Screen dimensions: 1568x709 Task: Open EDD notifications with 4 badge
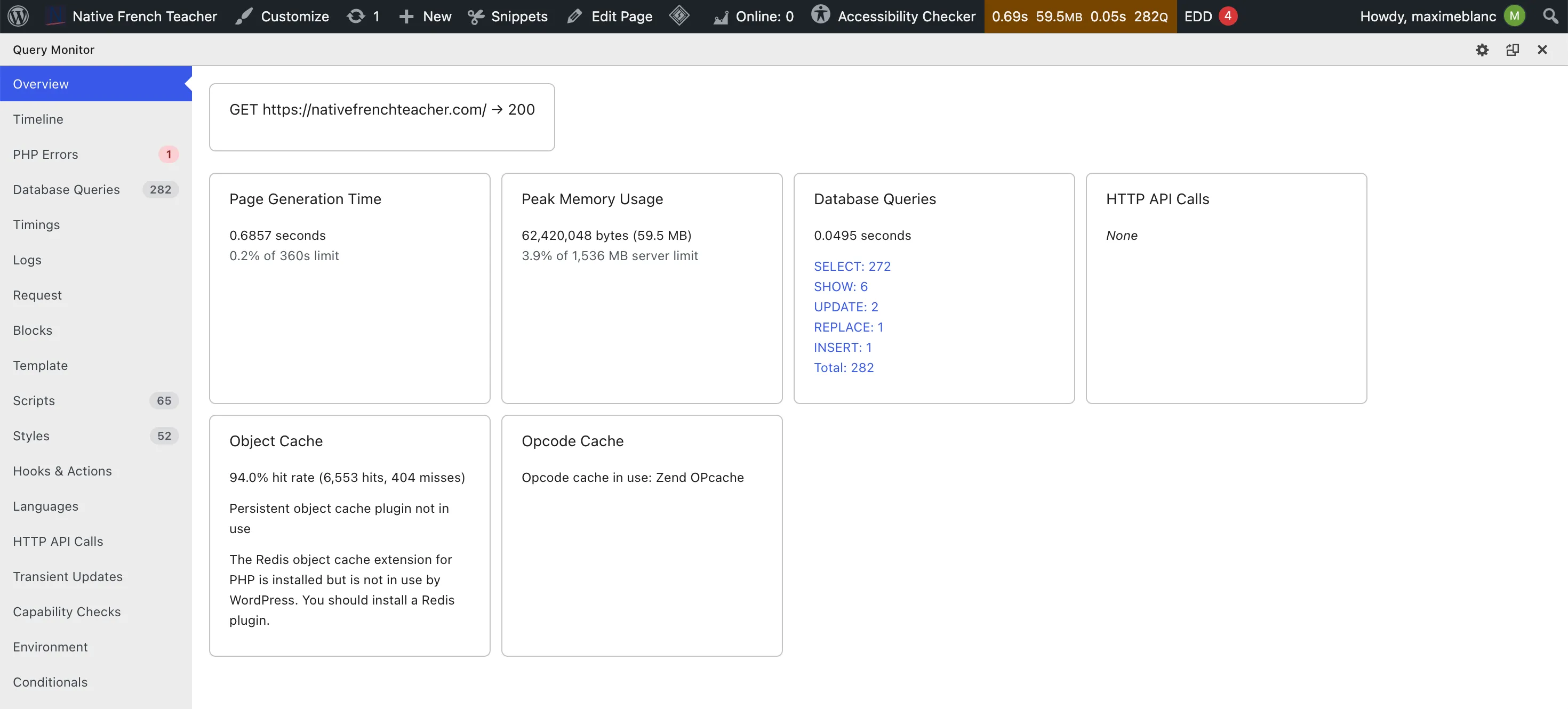(x=1210, y=17)
